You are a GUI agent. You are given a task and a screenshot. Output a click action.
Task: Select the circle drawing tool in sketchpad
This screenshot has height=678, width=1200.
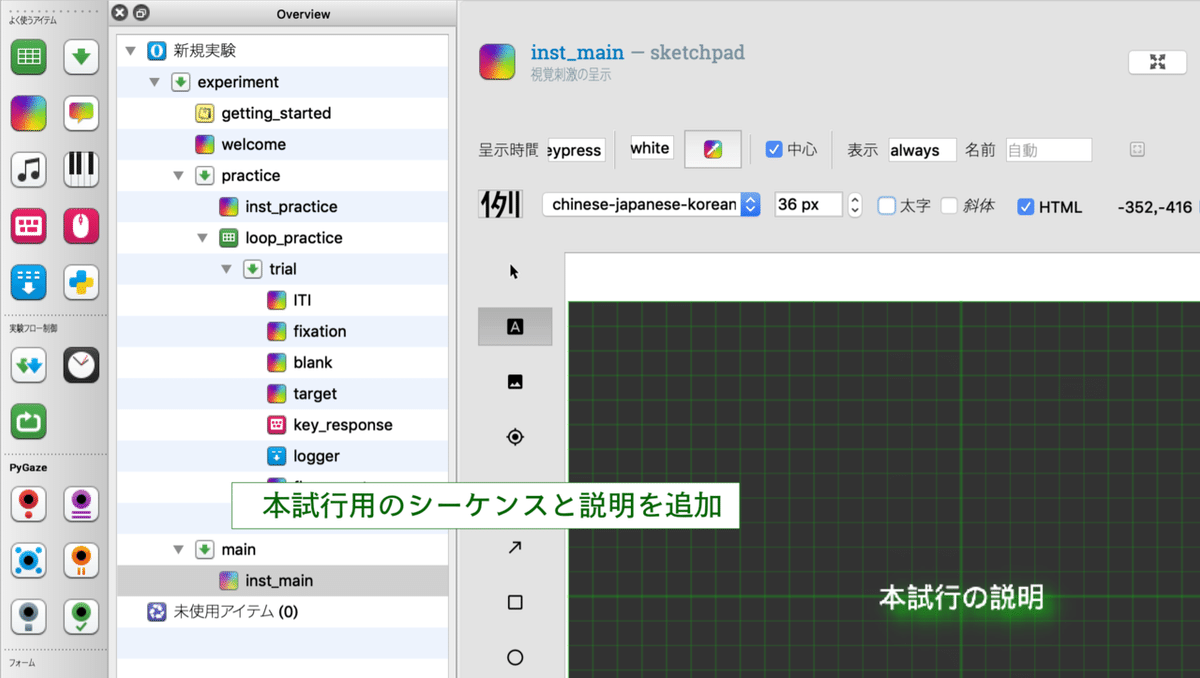[515, 657]
